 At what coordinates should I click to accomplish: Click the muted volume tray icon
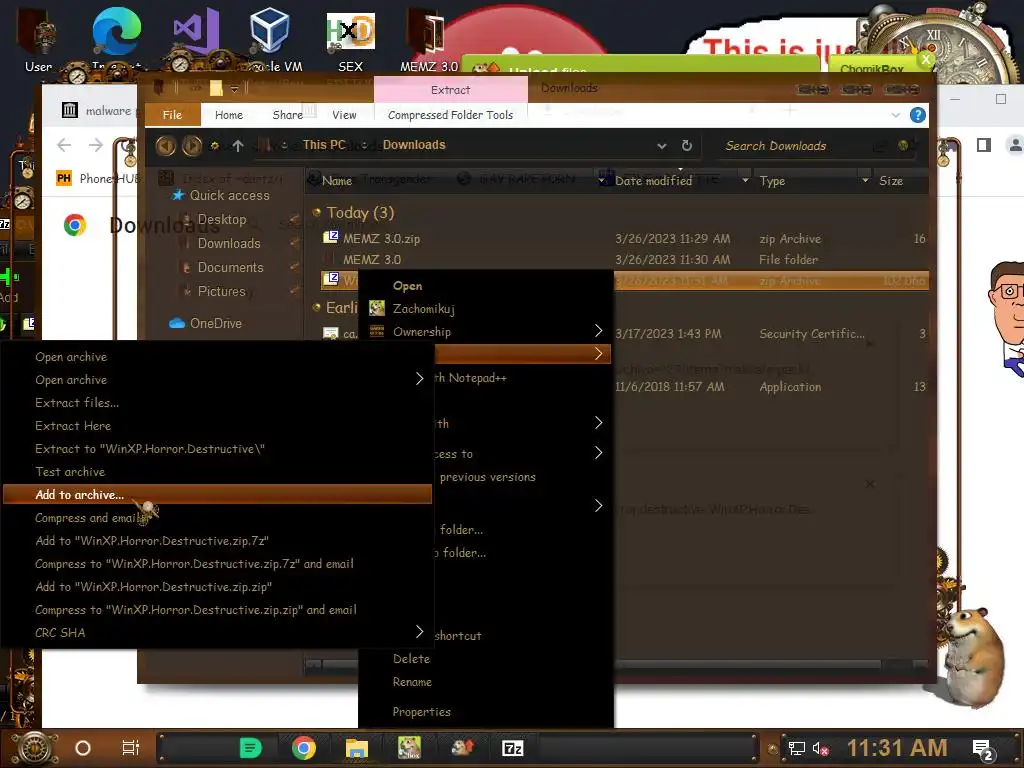point(820,748)
